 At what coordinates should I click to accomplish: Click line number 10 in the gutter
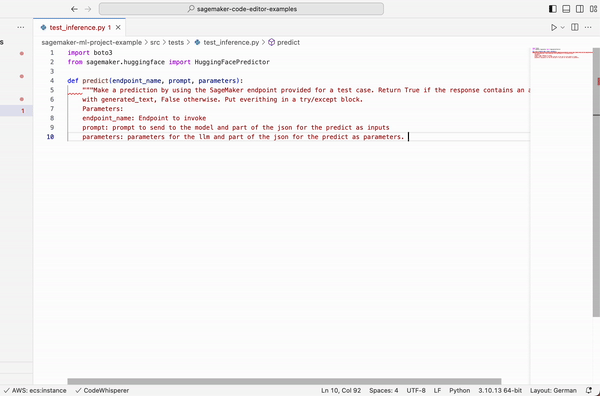[50, 137]
